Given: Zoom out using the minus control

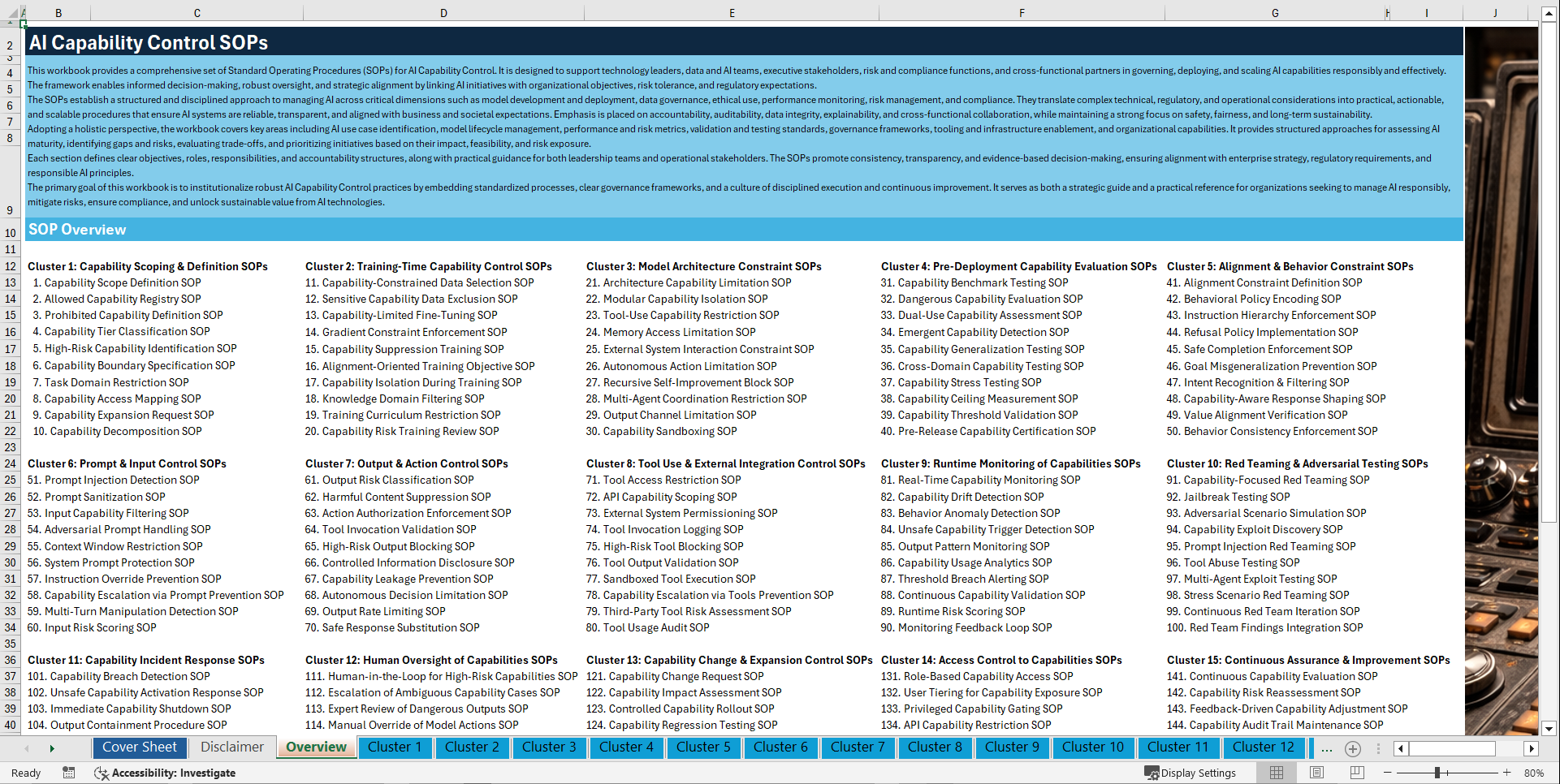Looking at the screenshot, I should (x=1388, y=773).
